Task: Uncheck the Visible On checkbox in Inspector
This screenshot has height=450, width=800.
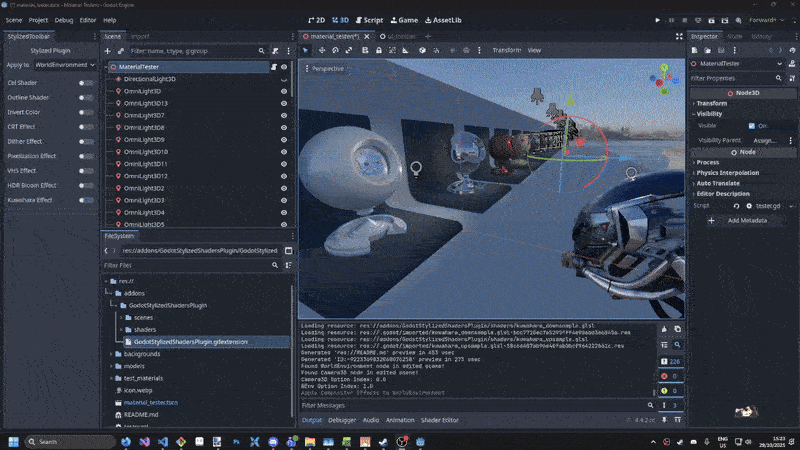Action: pos(752,126)
